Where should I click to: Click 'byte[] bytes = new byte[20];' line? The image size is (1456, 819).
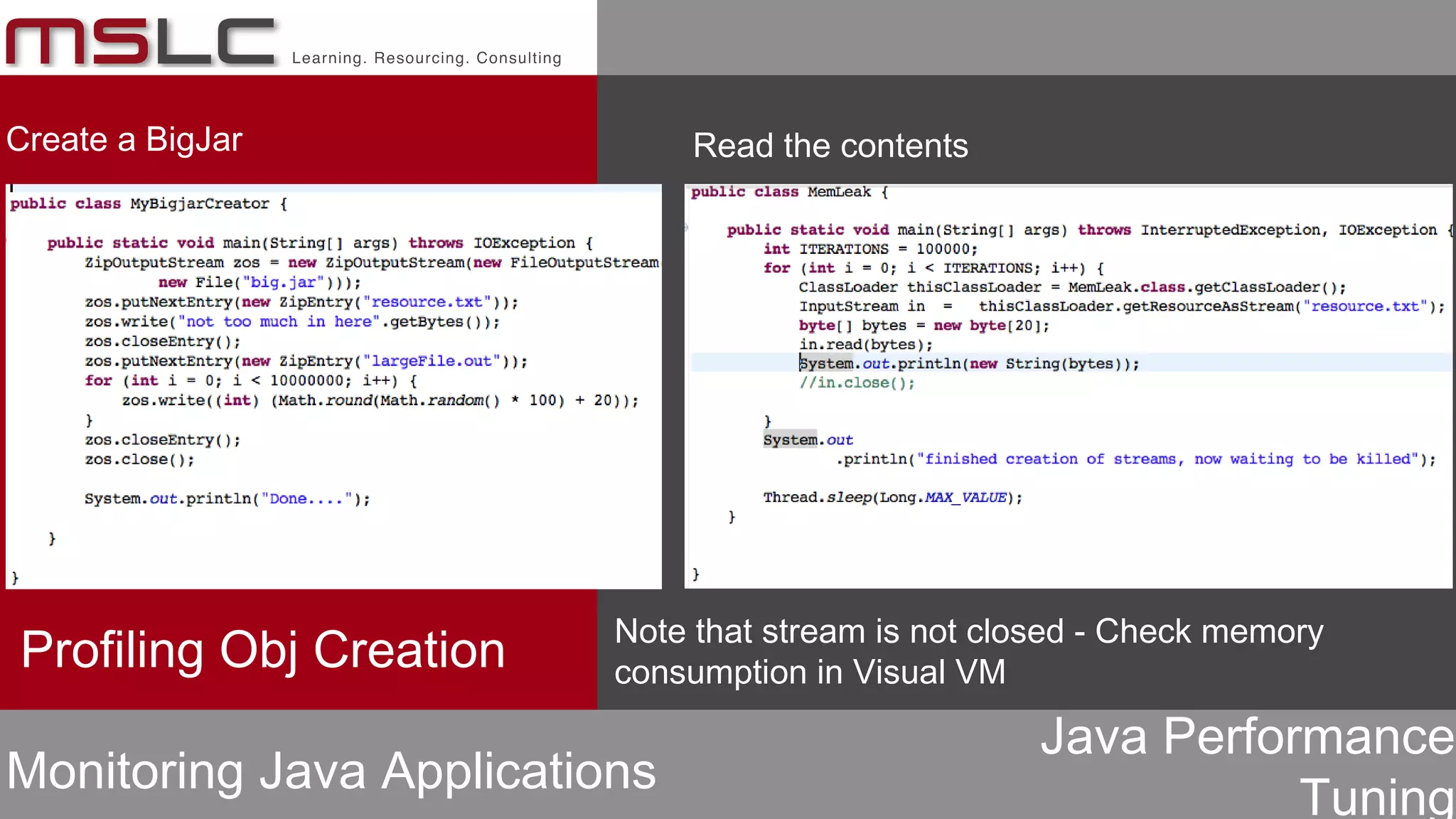pyautogui.click(x=924, y=326)
